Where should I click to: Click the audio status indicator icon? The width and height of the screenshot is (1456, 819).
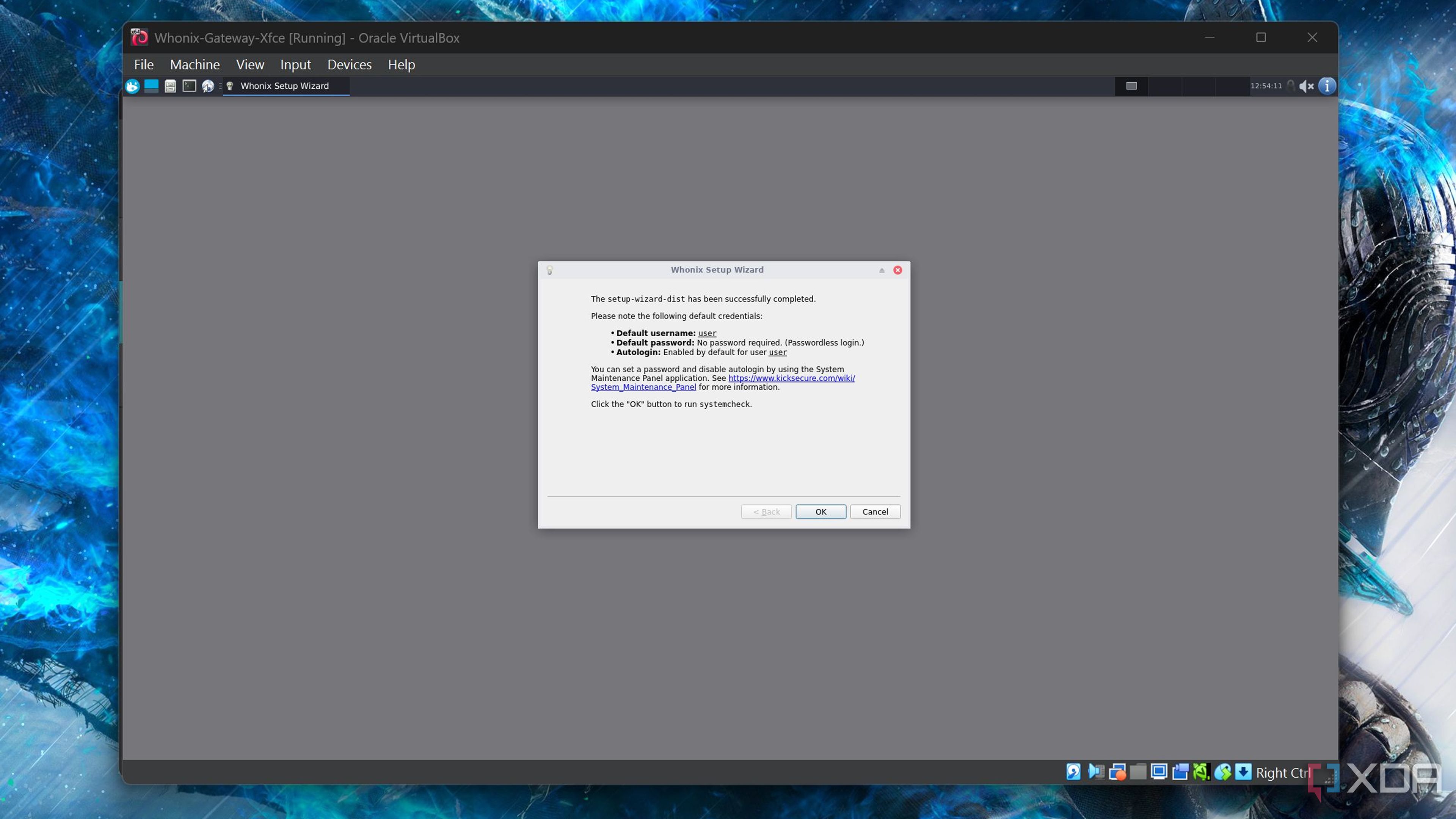tap(1096, 772)
